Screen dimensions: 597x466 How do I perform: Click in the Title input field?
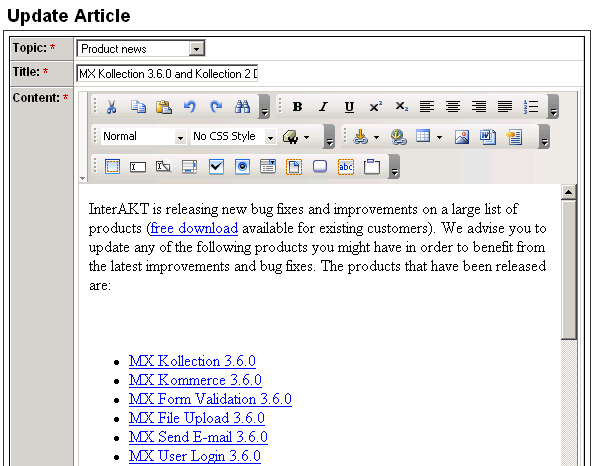pos(167,73)
